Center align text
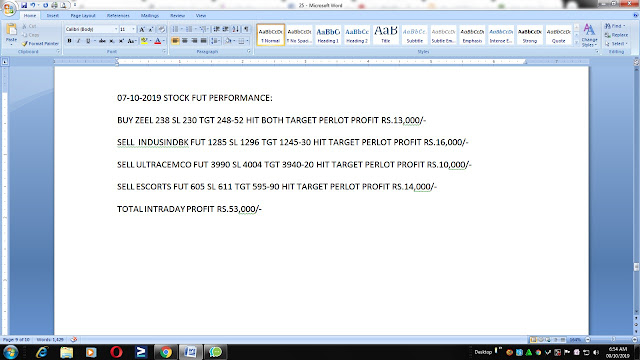The image size is (640, 360). [185, 41]
